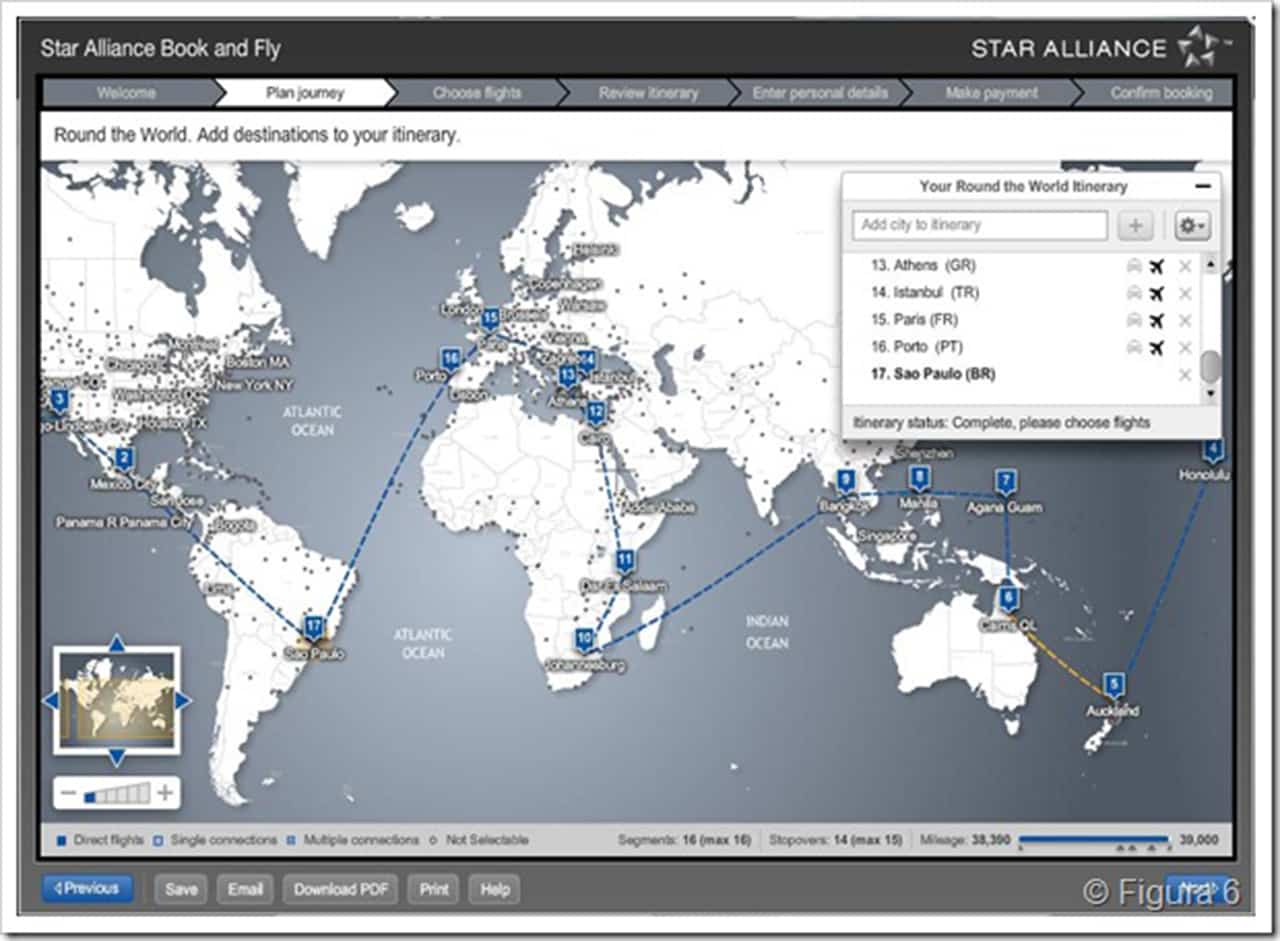Remove Paris (FR) with its X icon
The image size is (1280, 941).
coord(1185,321)
